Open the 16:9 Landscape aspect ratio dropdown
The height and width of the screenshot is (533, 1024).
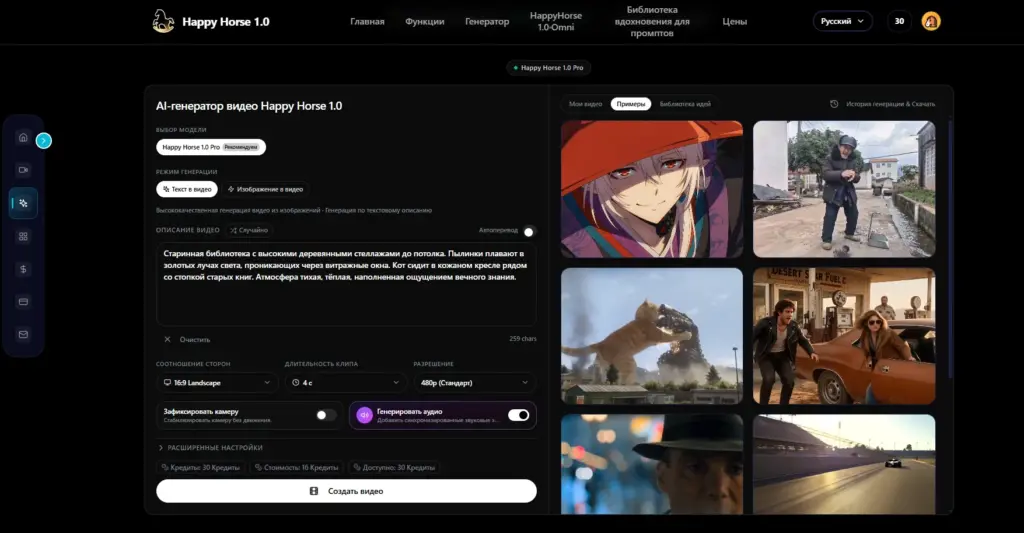click(x=217, y=383)
